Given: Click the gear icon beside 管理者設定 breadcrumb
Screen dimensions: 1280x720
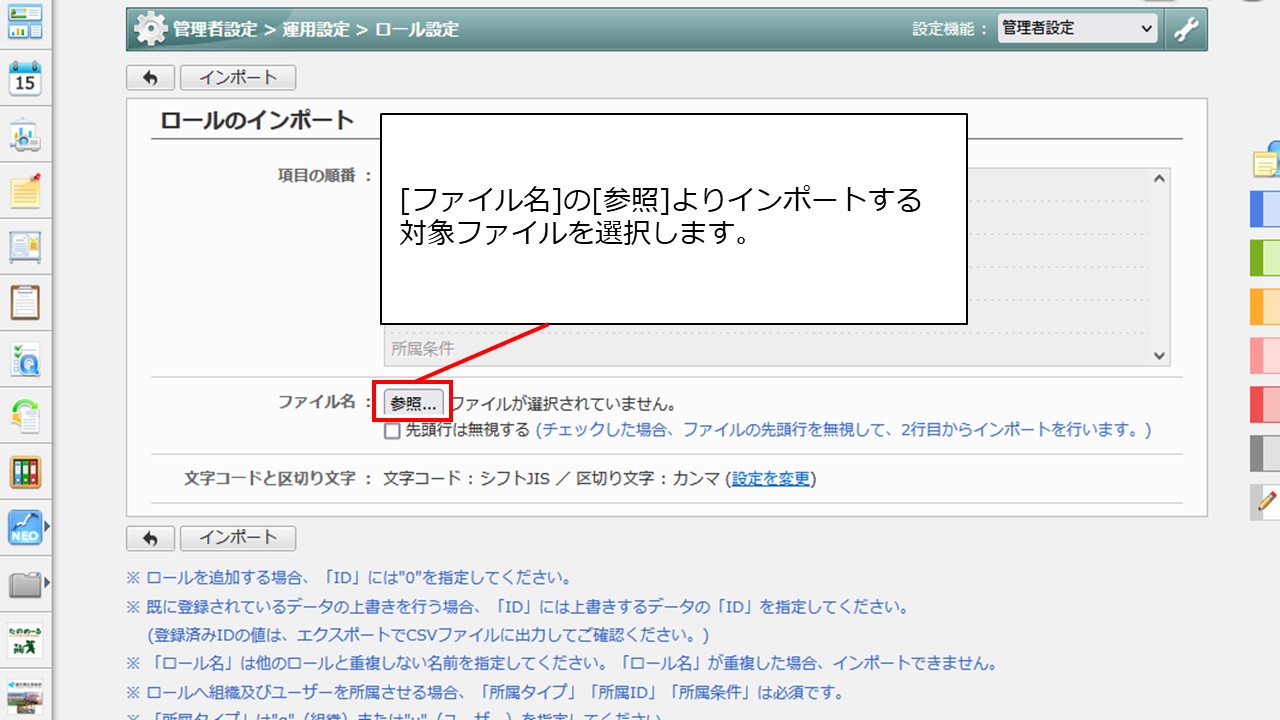Looking at the screenshot, I should pos(150,29).
